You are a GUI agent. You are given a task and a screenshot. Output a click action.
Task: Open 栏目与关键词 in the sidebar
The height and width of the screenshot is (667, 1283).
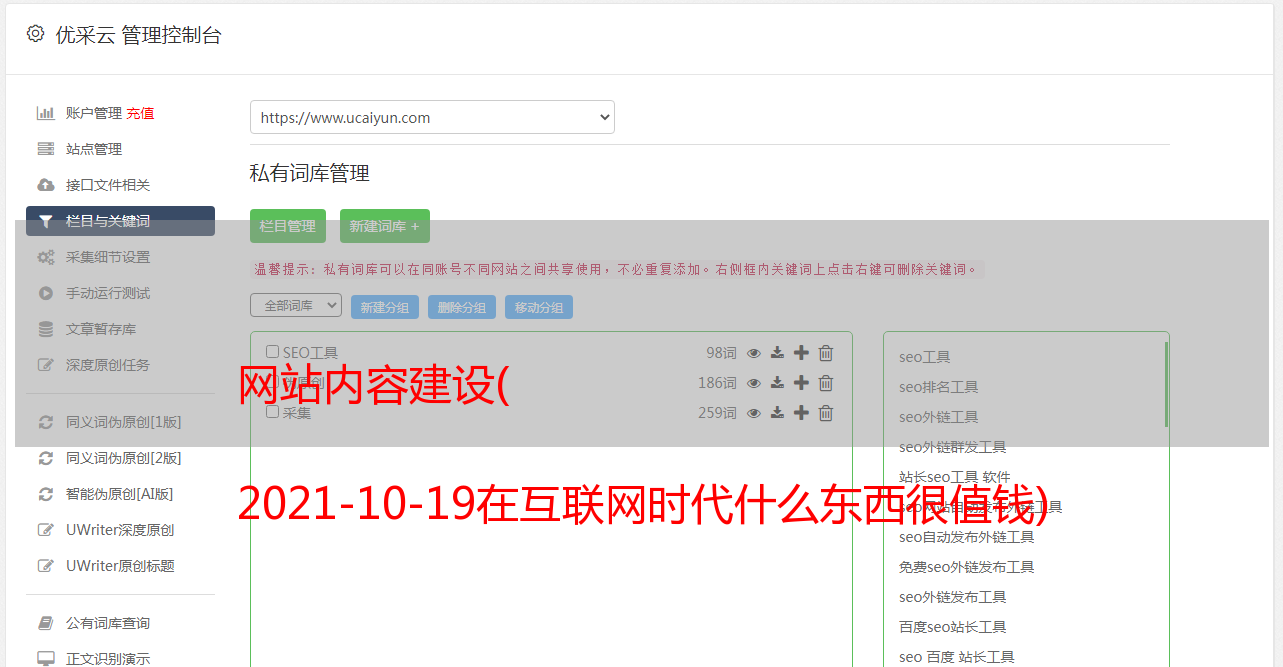tap(120, 221)
